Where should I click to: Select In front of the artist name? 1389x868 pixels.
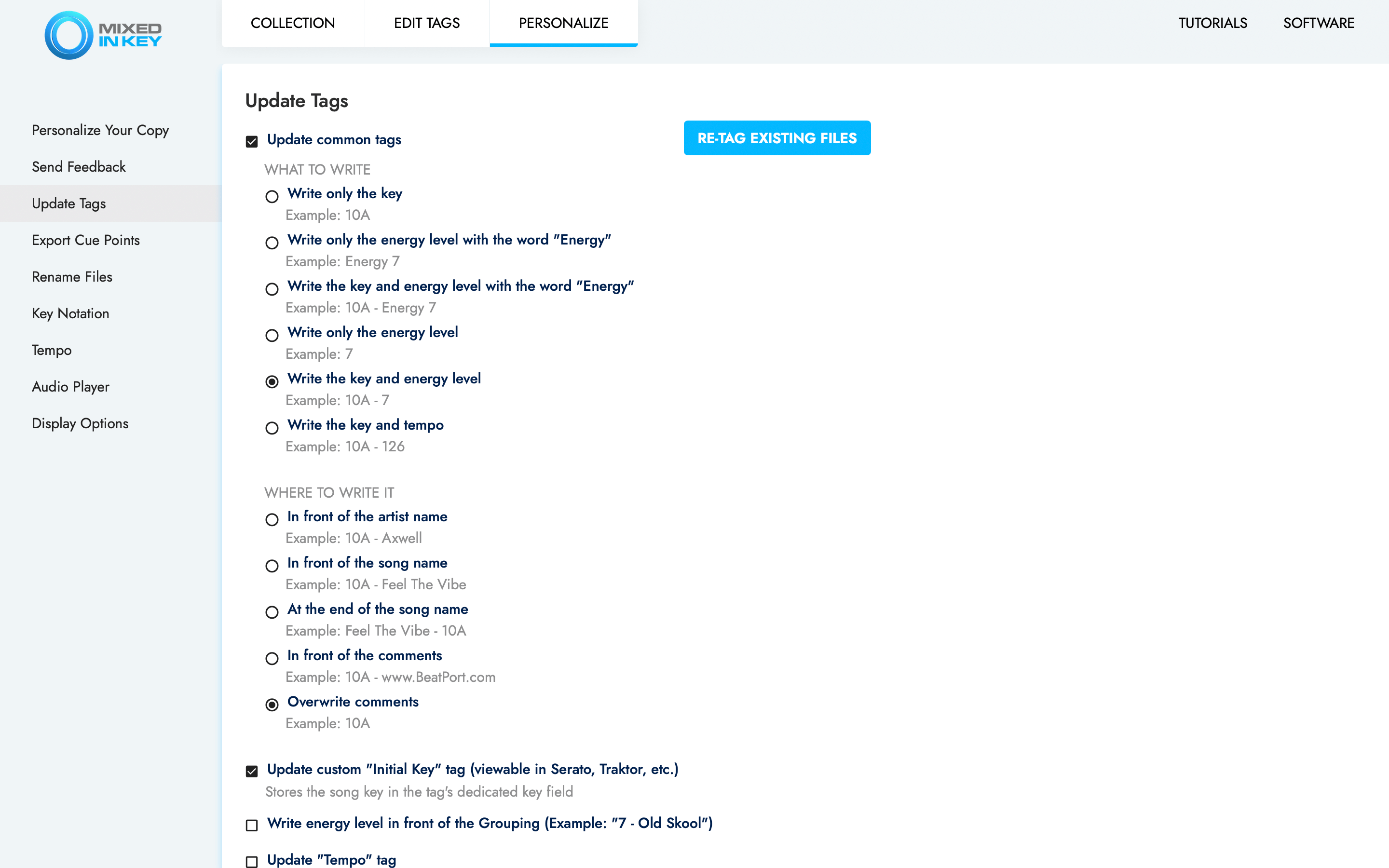pyautogui.click(x=272, y=519)
